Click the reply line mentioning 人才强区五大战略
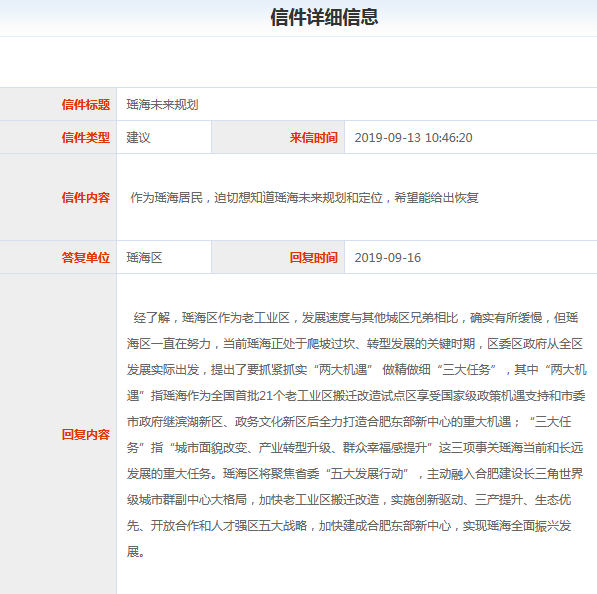 [x=349, y=525]
